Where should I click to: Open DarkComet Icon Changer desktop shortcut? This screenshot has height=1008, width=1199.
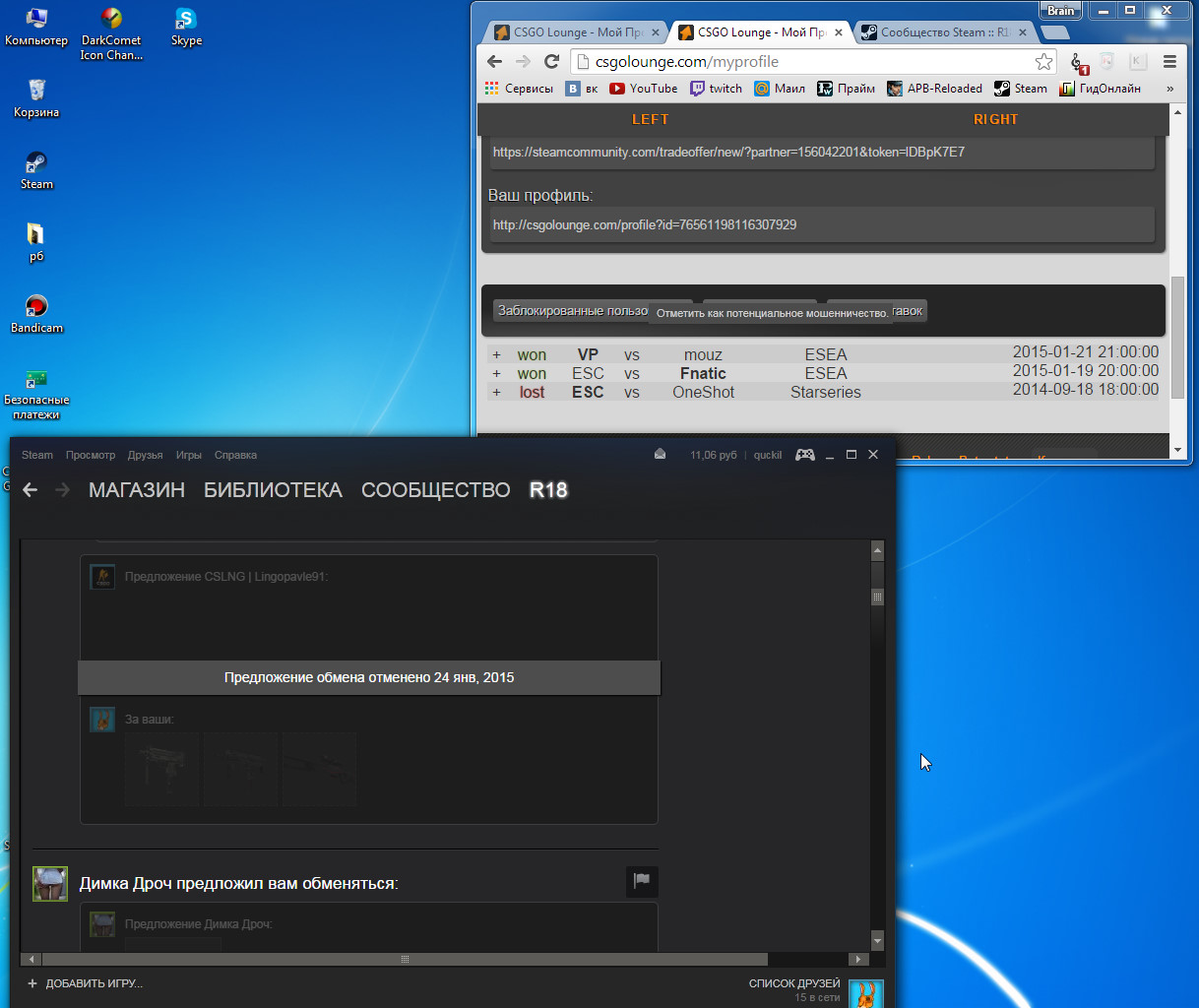111,33
